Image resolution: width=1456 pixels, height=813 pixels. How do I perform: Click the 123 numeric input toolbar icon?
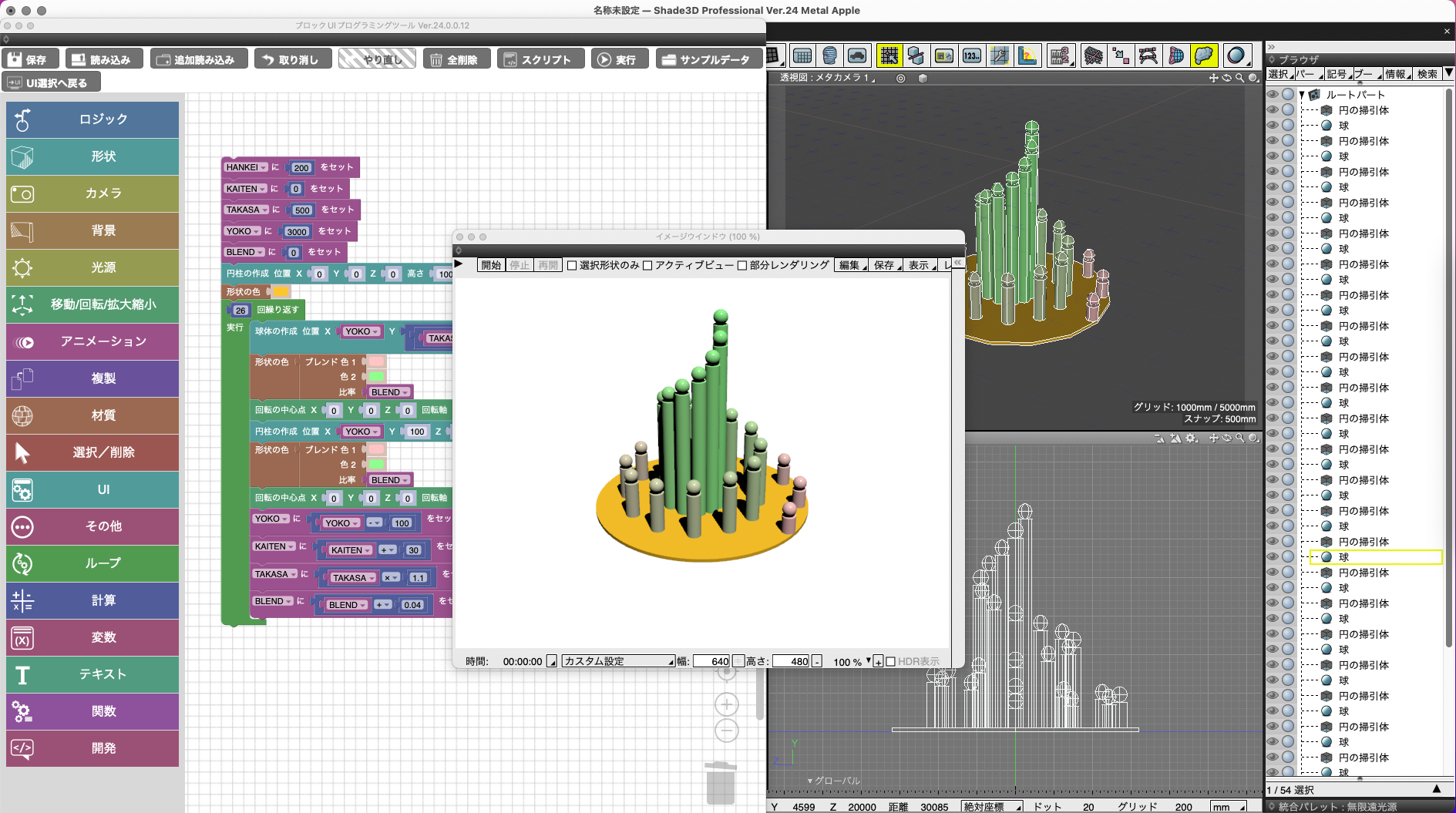pyautogui.click(x=972, y=55)
